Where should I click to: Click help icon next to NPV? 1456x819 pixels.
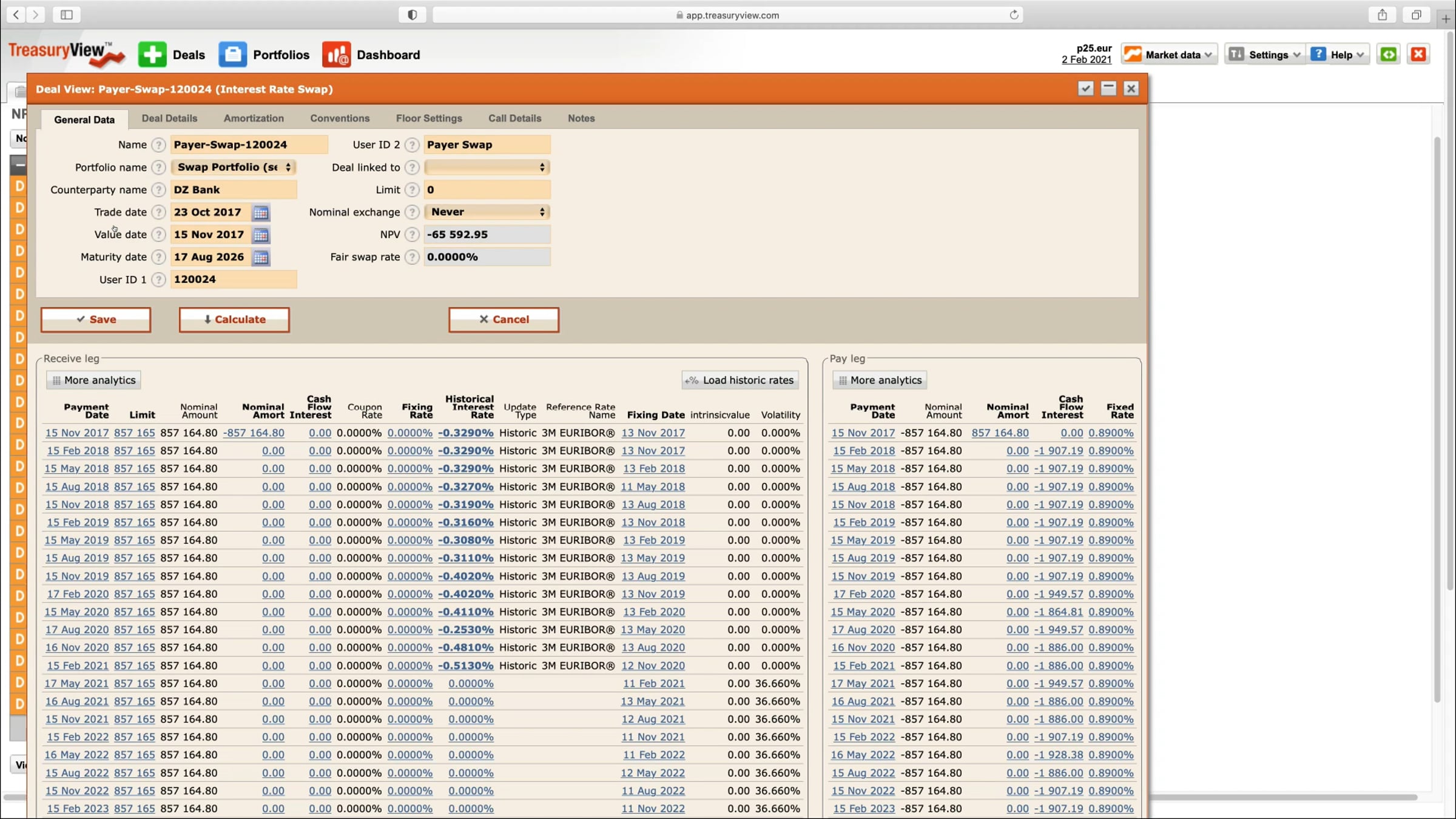click(x=412, y=235)
